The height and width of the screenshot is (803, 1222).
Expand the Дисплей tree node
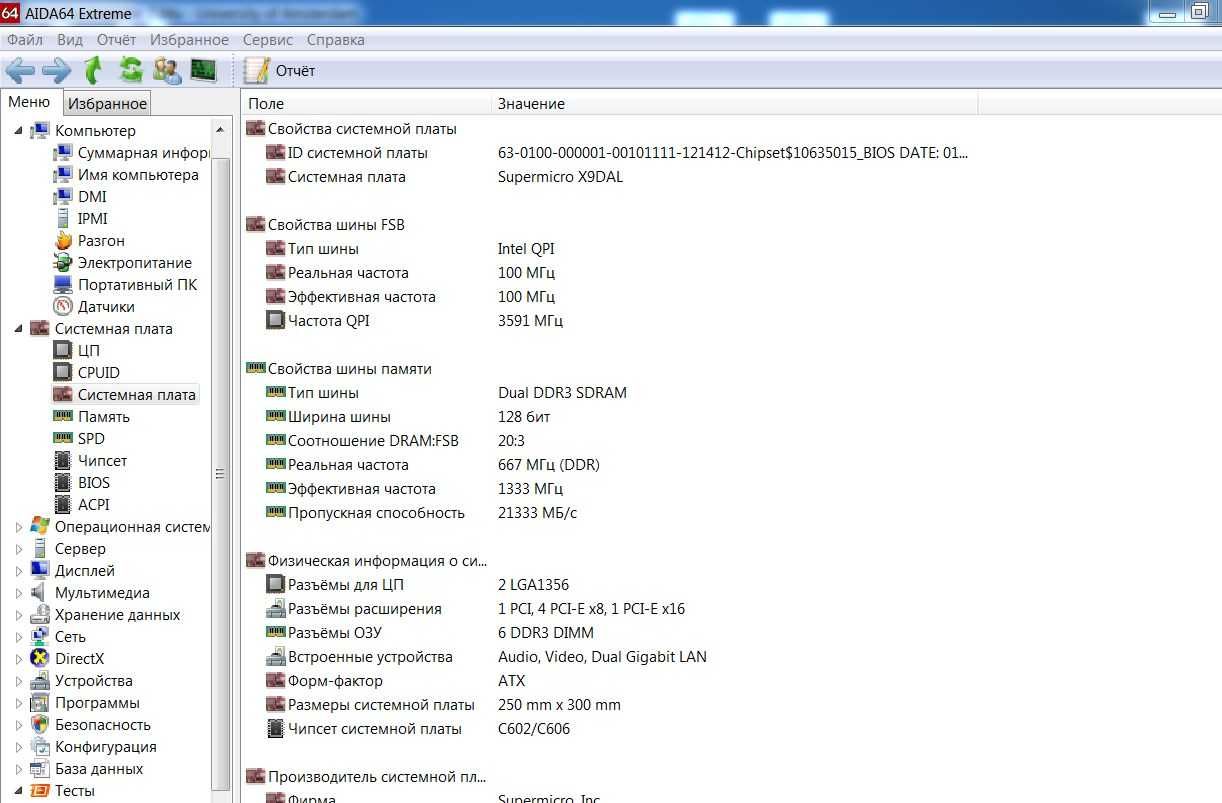click(19, 570)
